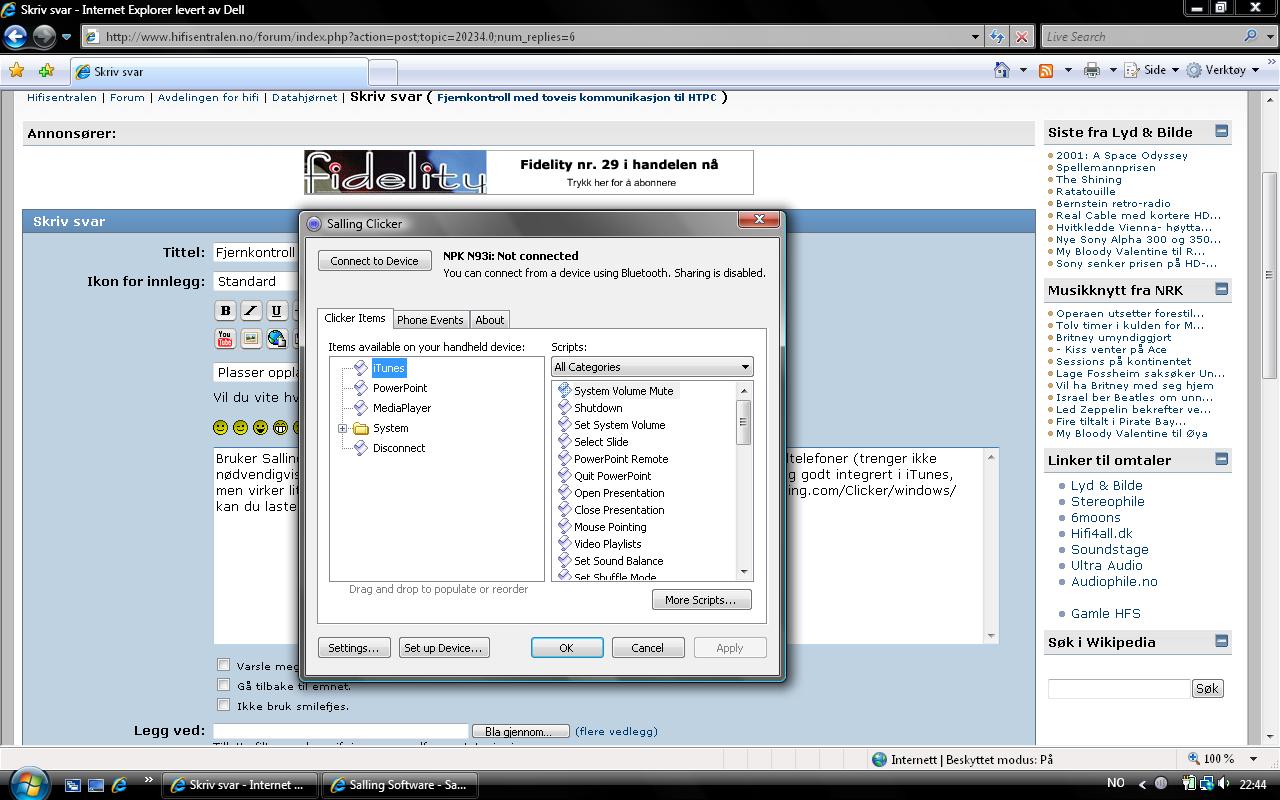Switch to Salling Software taskbar window
The width and height of the screenshot is (1280, 800).
click(399, 785)
